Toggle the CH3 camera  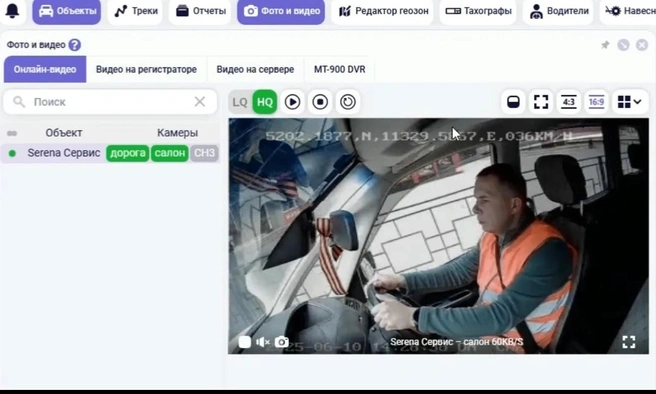[x=204, y=153]
